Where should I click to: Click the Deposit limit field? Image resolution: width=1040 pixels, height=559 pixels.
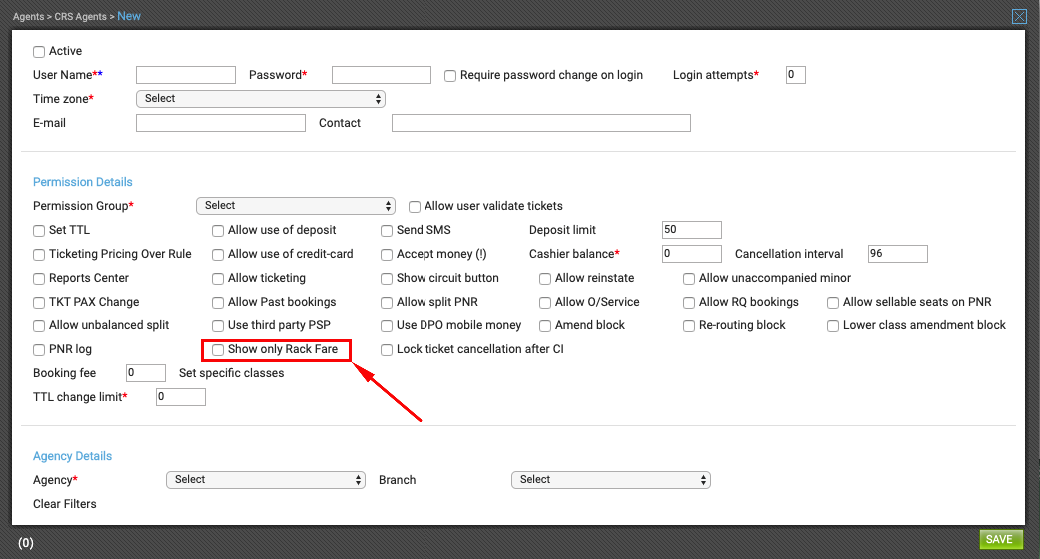692,229
